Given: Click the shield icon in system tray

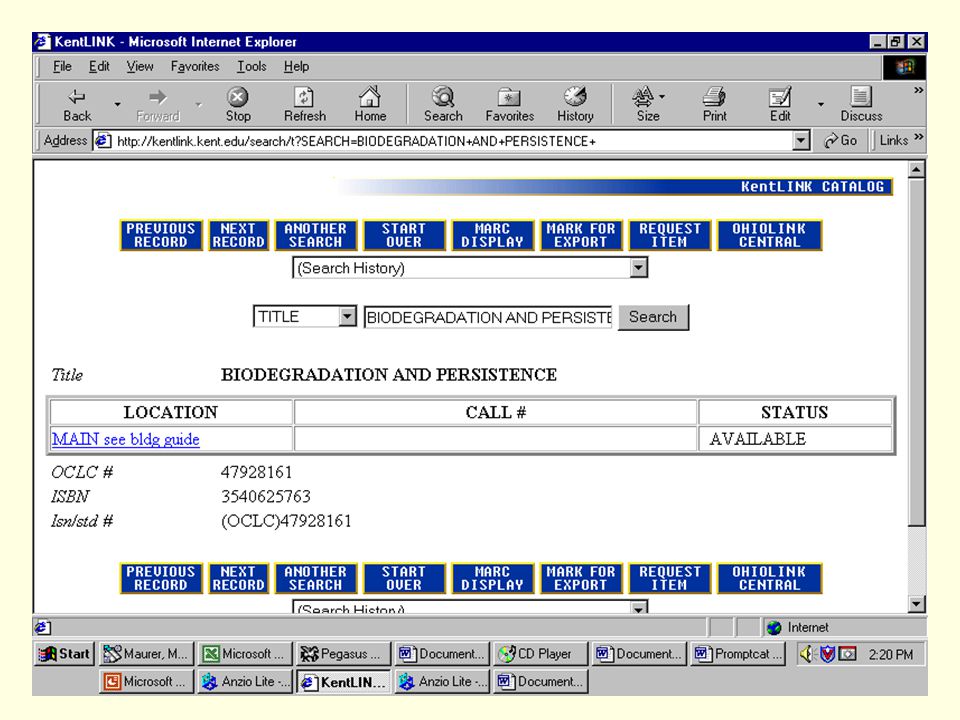Looking at the screenshot, I should [x=827, y=654].
